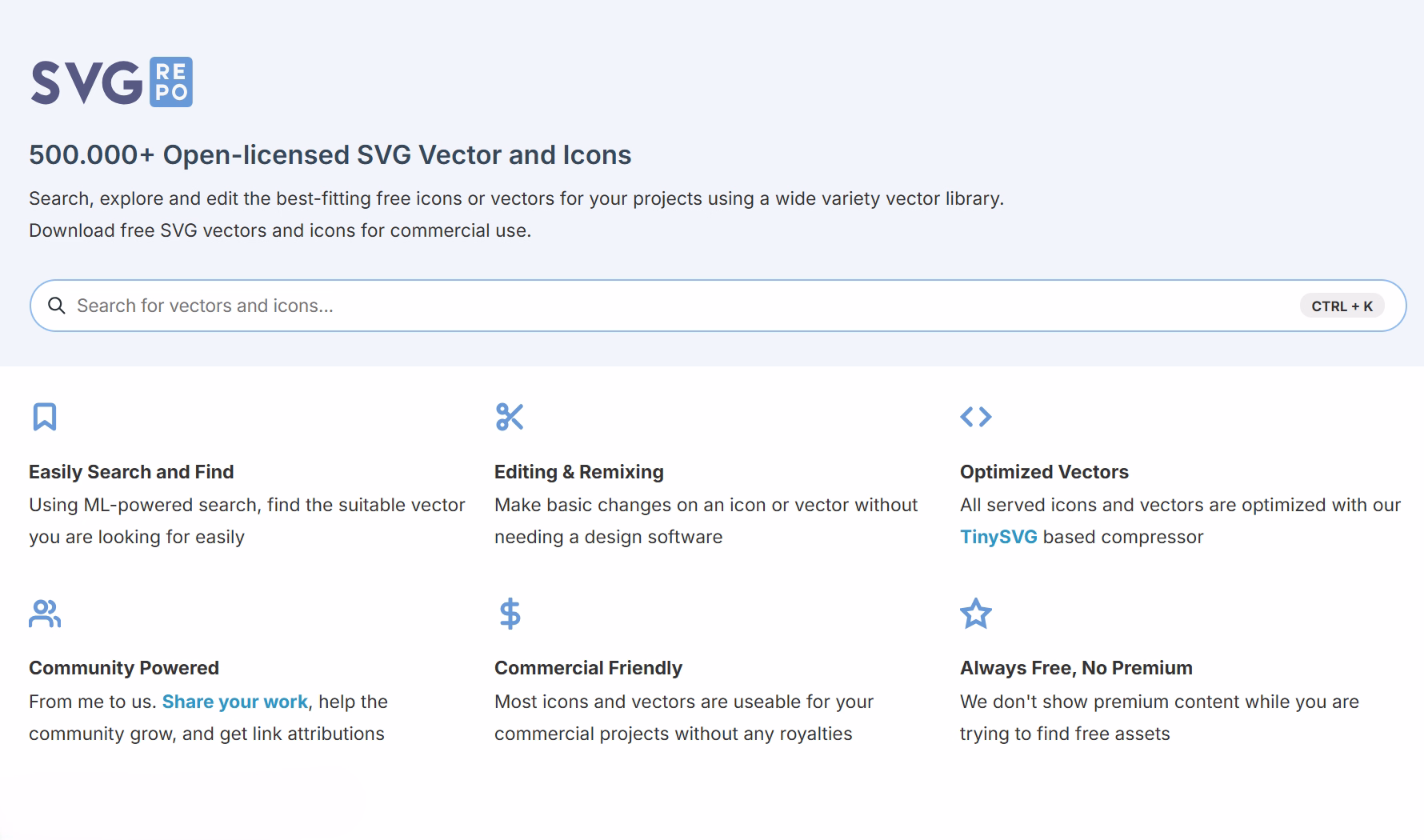
Task: Click the Community Powered heading
Action: (x=123, y=667)
